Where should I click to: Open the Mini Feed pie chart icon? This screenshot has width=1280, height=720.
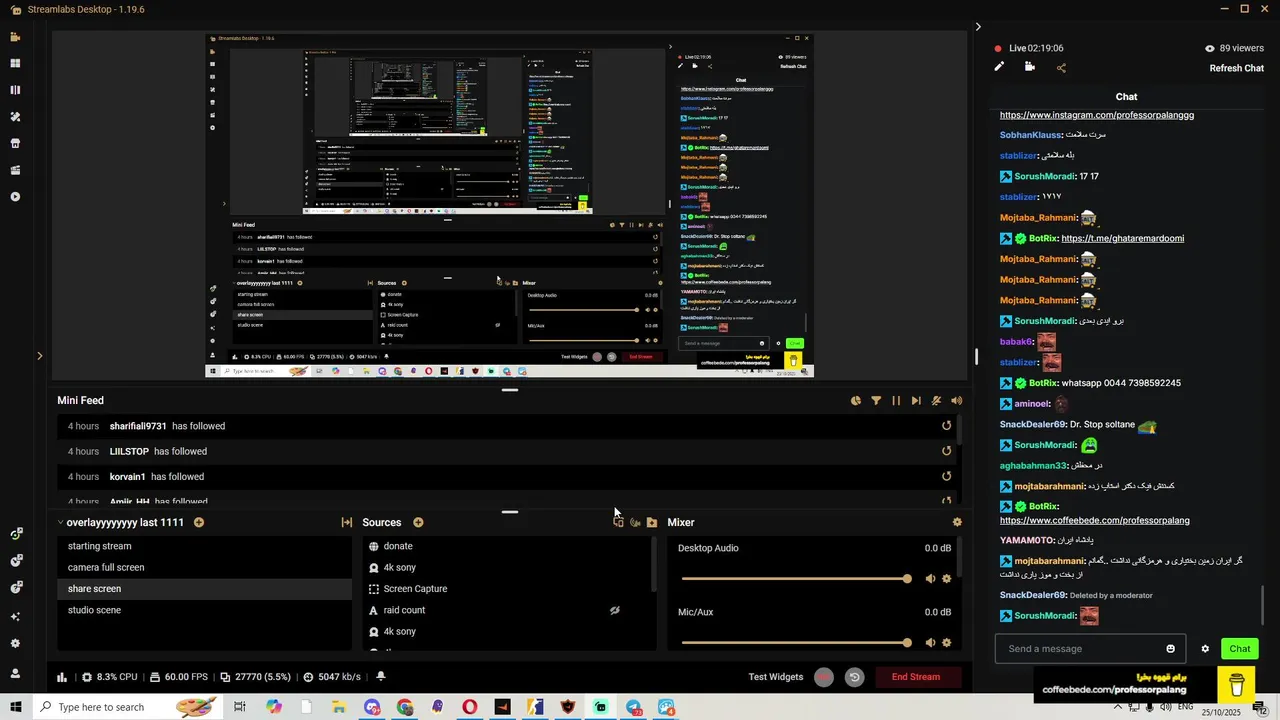click(856, 401)
